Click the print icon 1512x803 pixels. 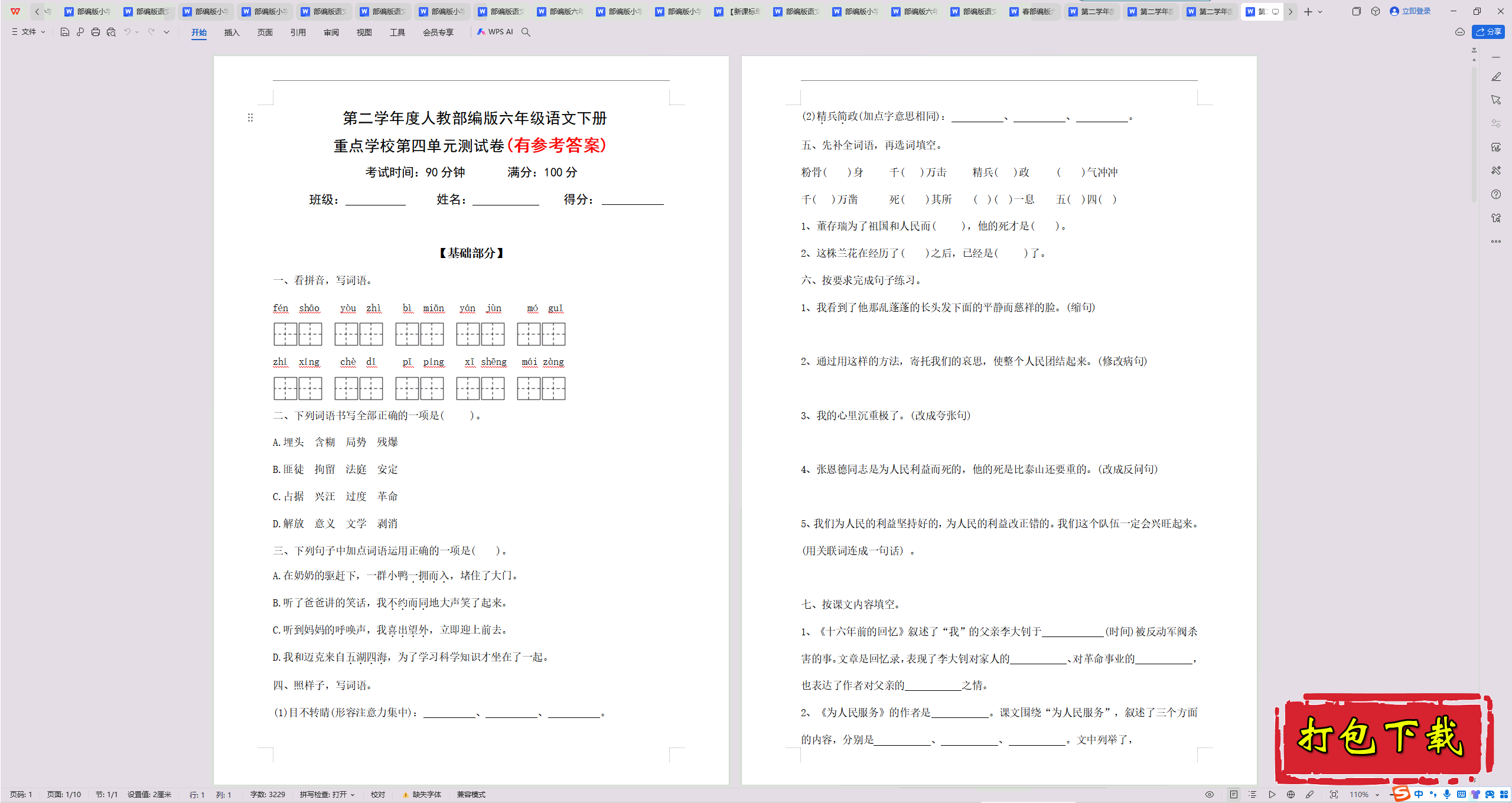(x=96, y=32)
